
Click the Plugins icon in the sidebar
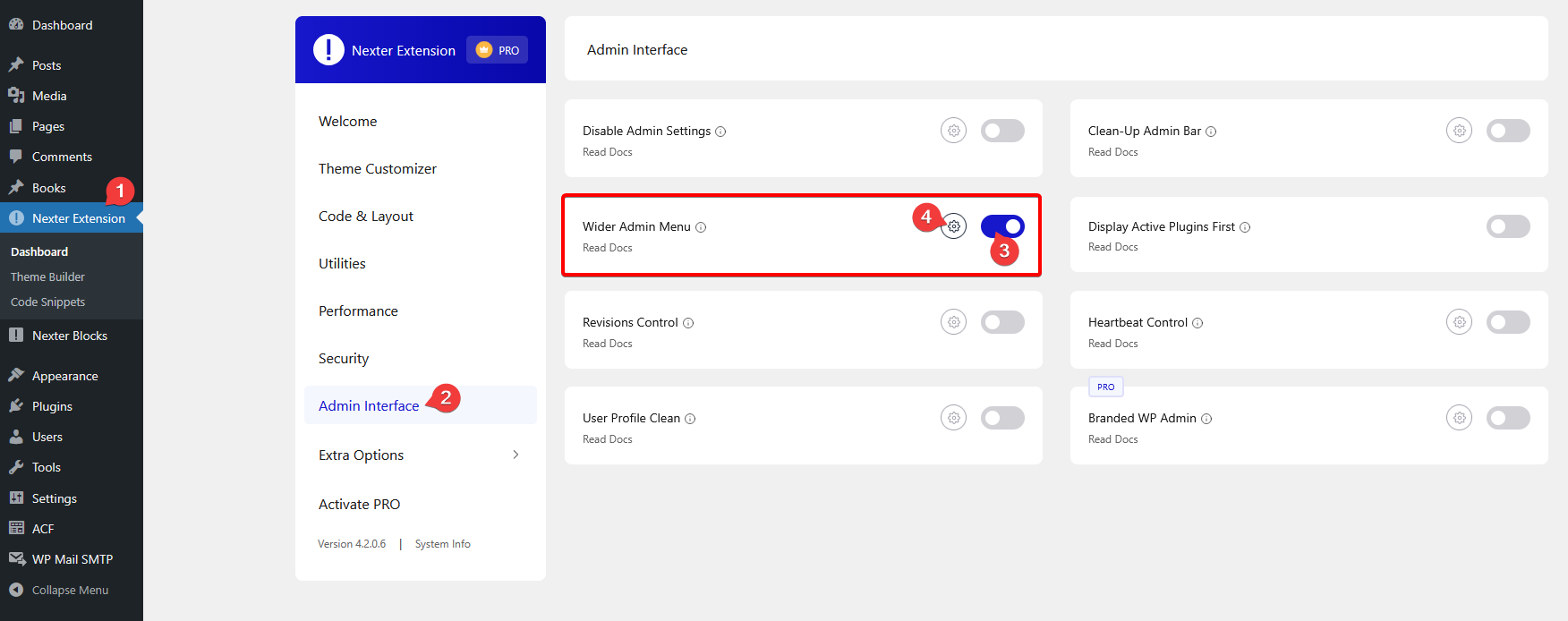(18, 405)
